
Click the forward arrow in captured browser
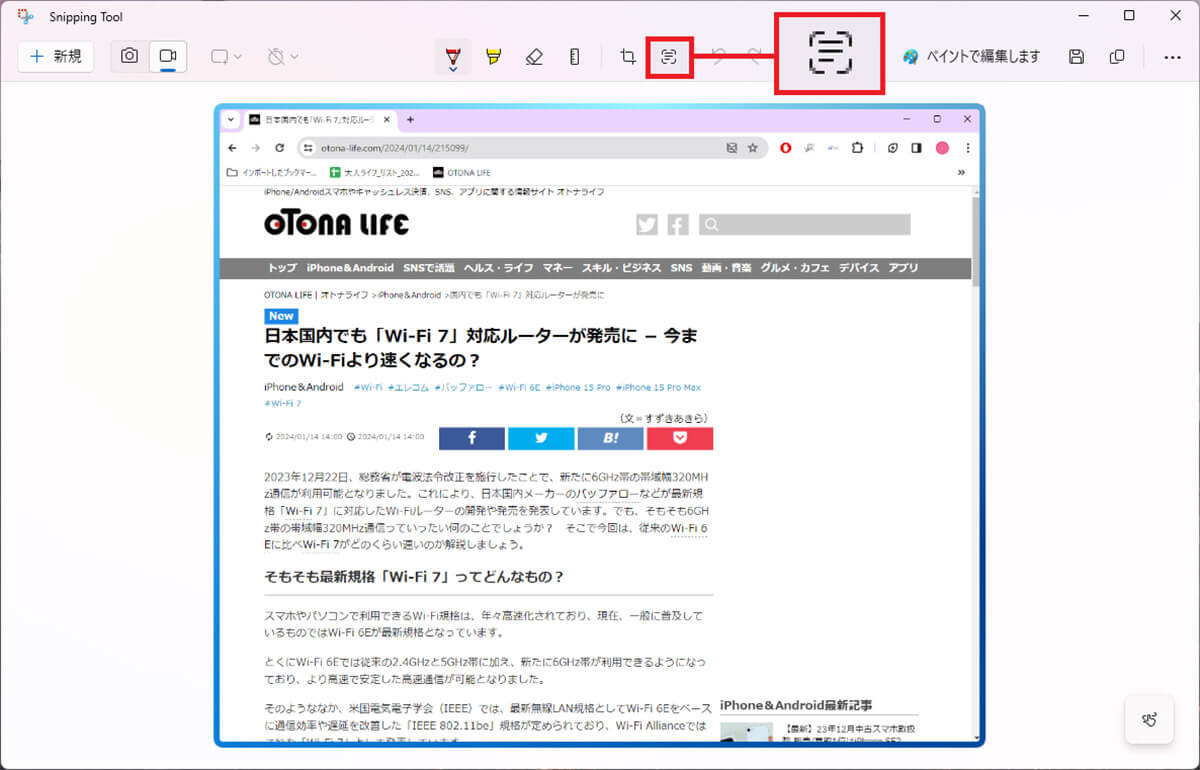coord(256,147)
